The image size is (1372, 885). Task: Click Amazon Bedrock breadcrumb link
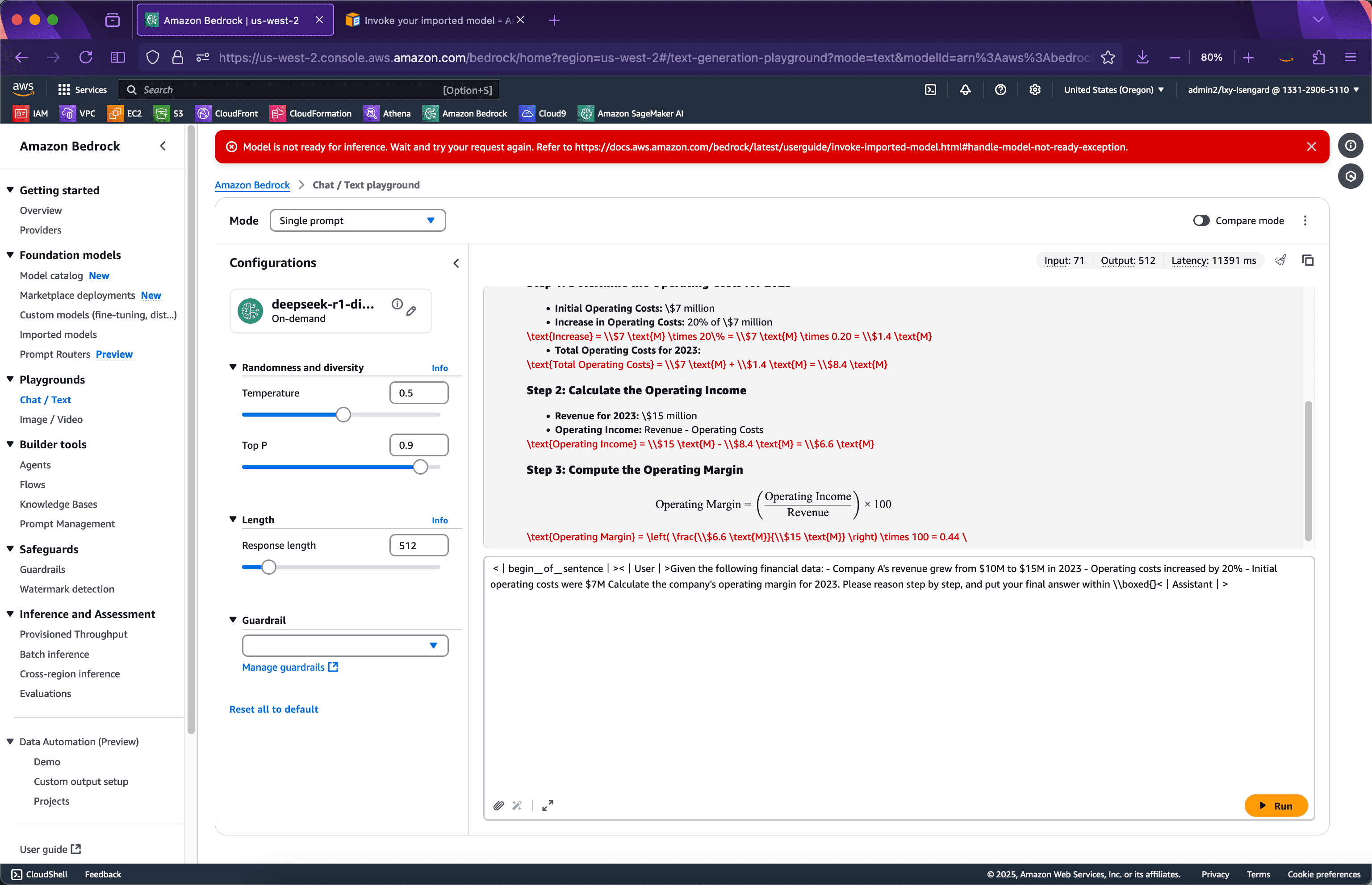(x=252, y=185)
